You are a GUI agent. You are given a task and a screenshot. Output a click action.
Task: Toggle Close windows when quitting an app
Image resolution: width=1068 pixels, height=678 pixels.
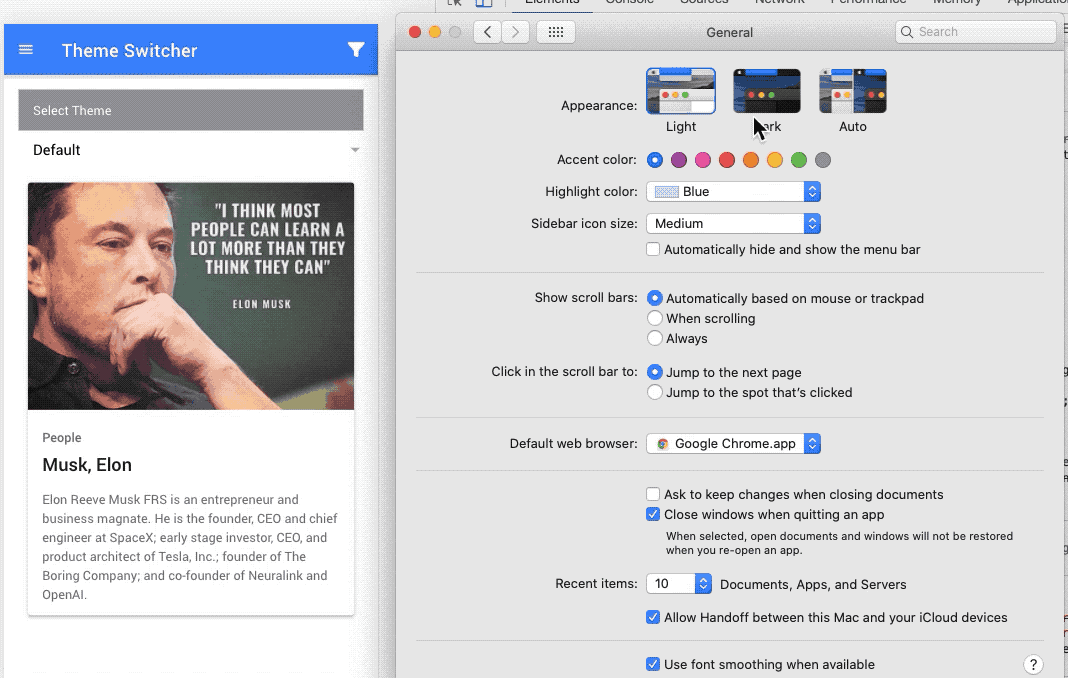pyautogui.click(x=653, y=514)
